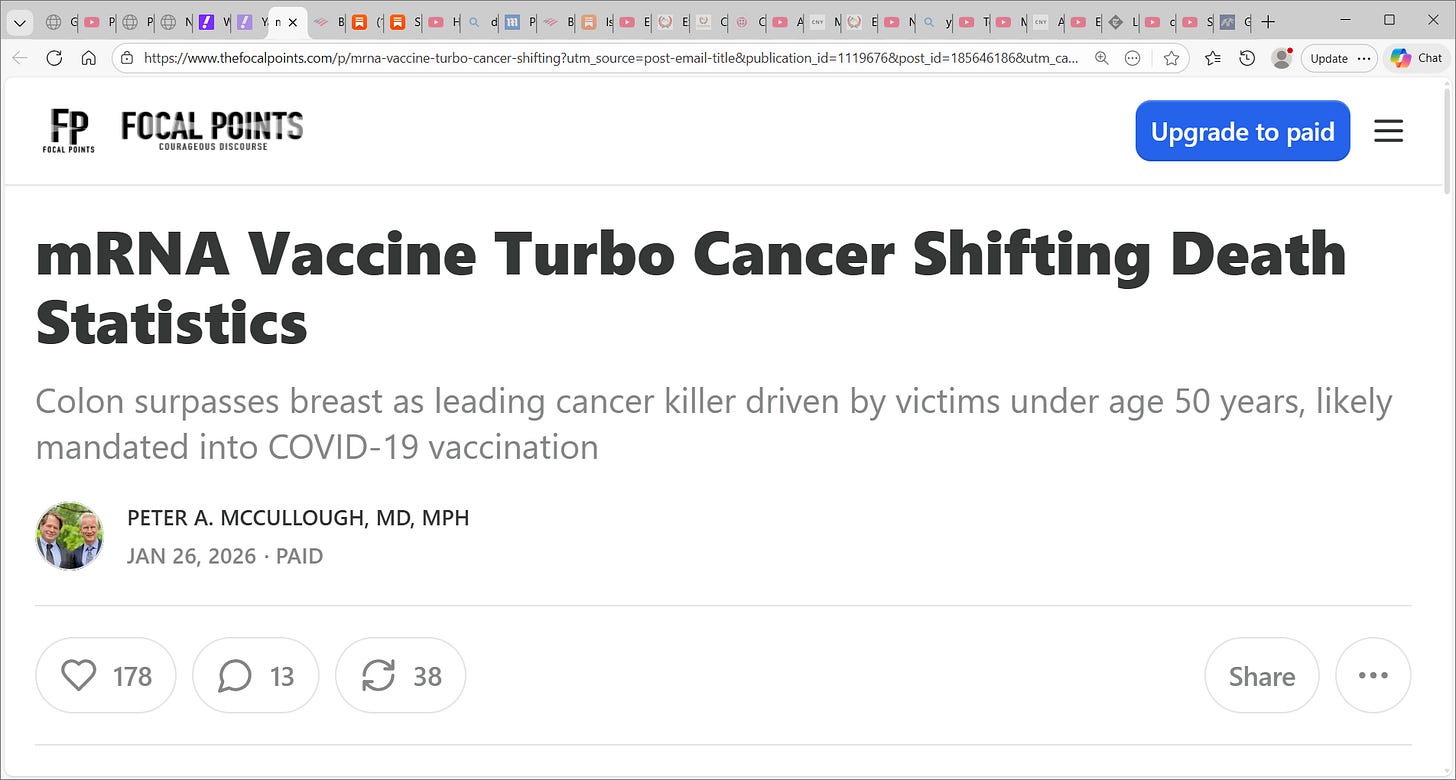Screen dimensions: 1456x780
Task: Open the browser profile avatar
Action: (x=1281, y=58)
